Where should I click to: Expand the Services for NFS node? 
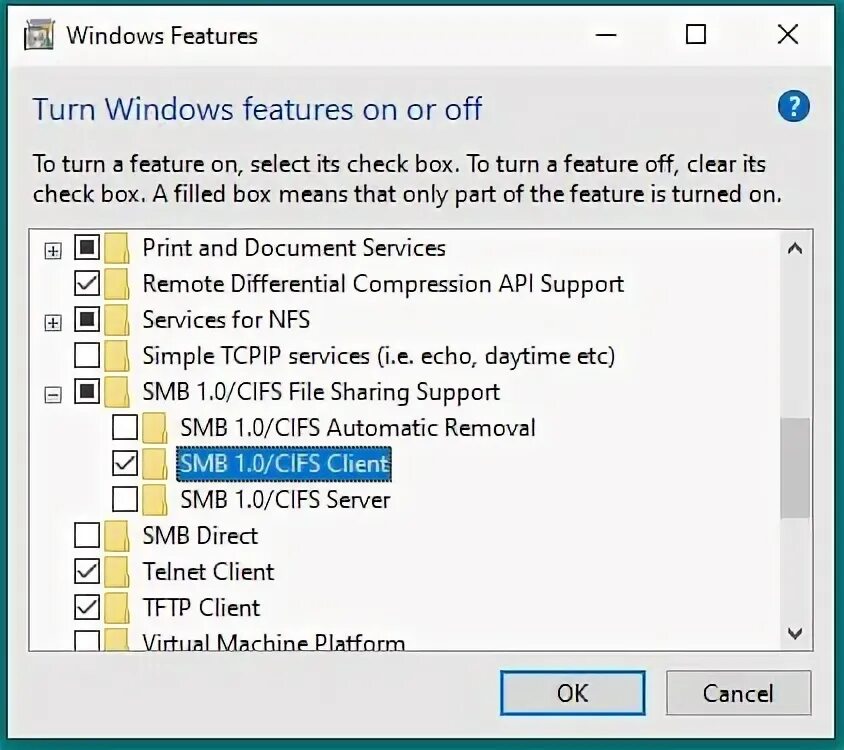(x=53, y=323)
